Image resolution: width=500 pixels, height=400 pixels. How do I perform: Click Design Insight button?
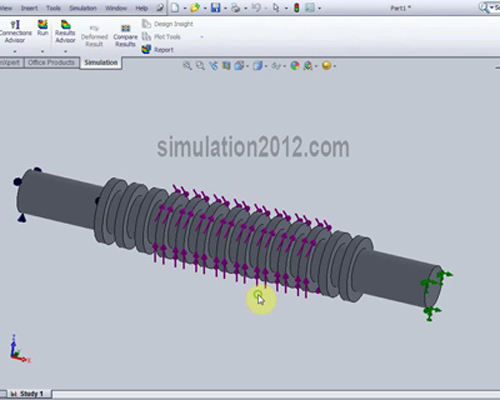[x=168, y=24]
